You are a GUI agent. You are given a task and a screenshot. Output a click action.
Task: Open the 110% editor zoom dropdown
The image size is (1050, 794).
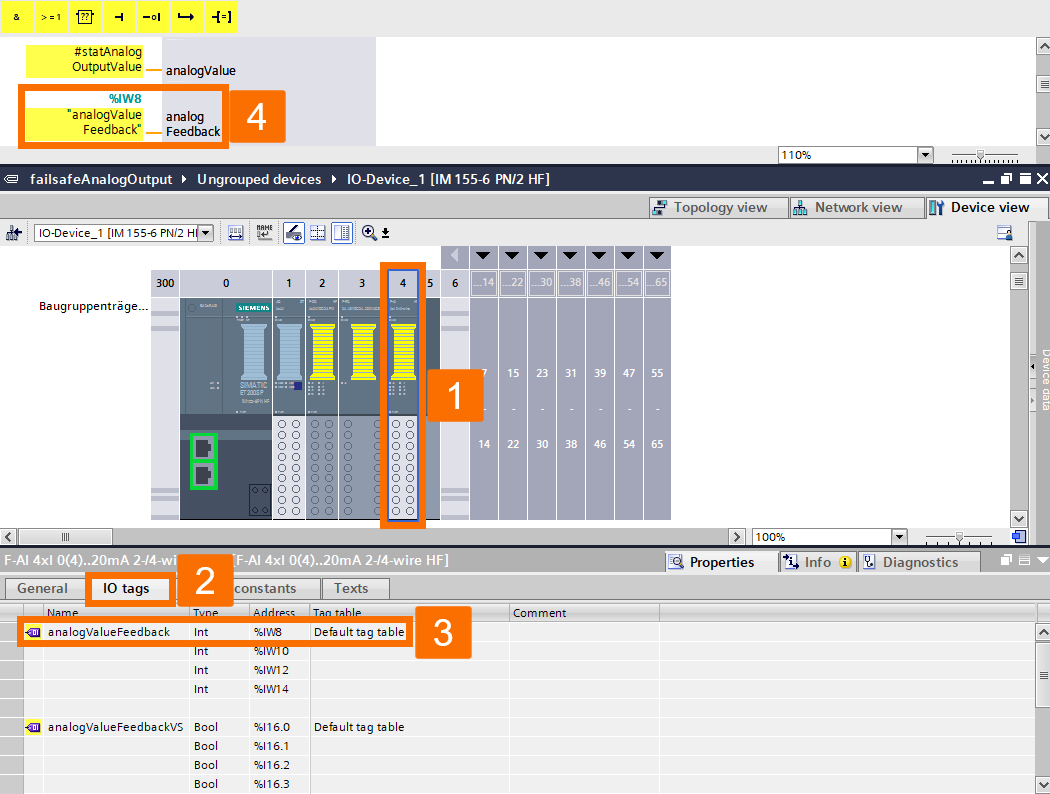click(925, 154)
